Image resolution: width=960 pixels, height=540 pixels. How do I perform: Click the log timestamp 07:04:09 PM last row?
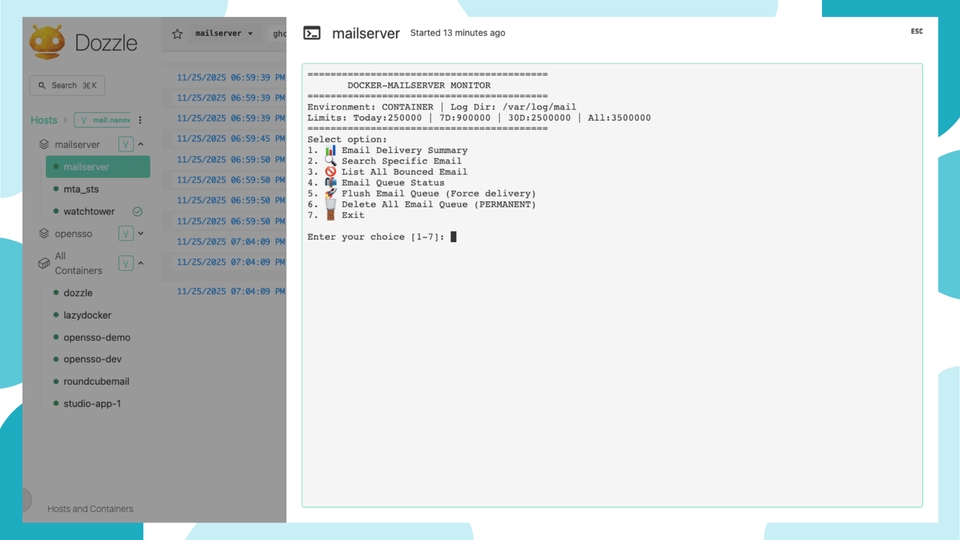click(x=231, y=291)
